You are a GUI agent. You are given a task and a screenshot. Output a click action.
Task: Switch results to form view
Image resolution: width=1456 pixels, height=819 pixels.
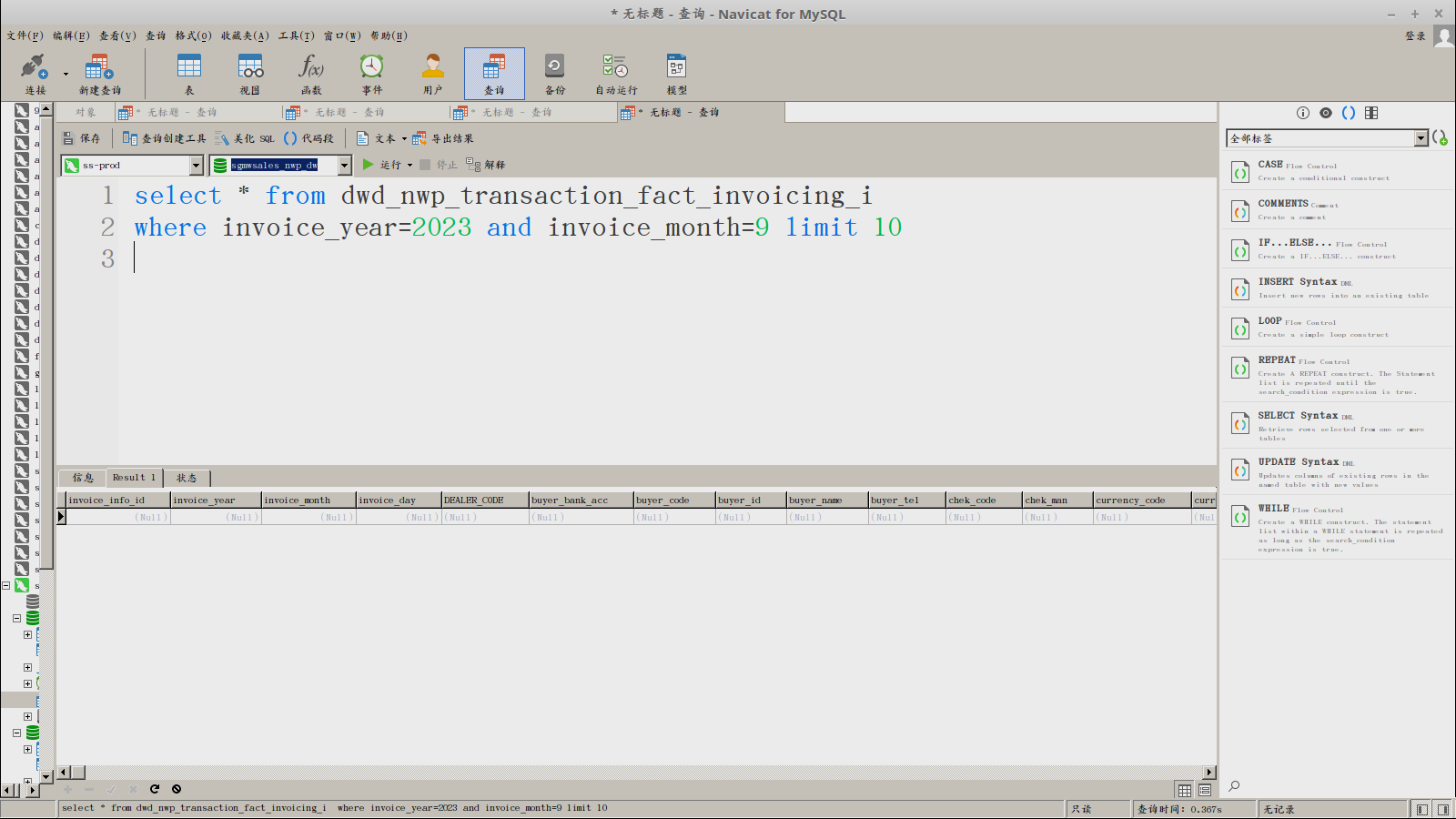pyautogui.click(x=1205, y=790)
